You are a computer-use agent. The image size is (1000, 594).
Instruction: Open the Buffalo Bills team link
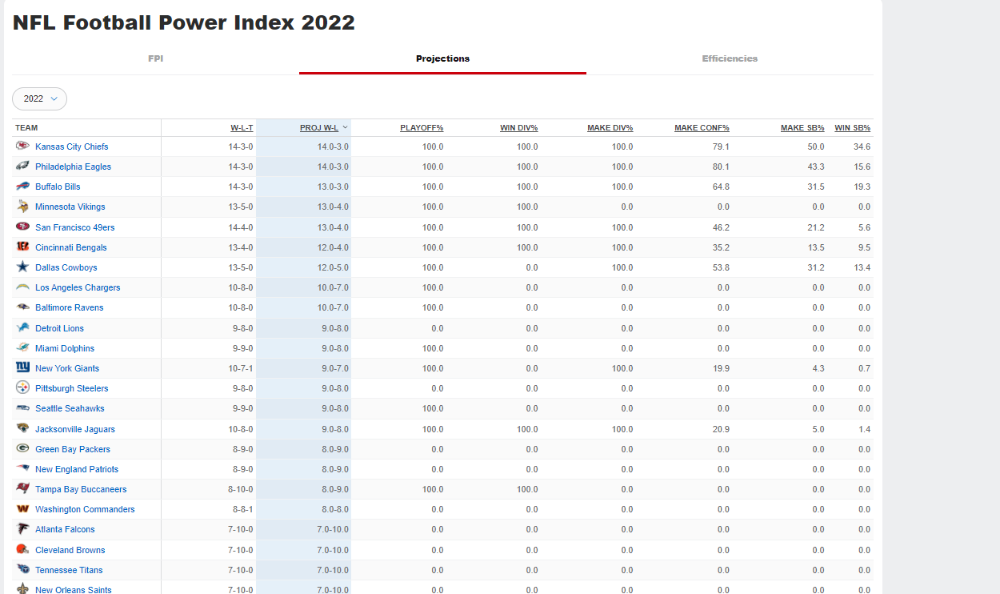click(x=57, y=187)
